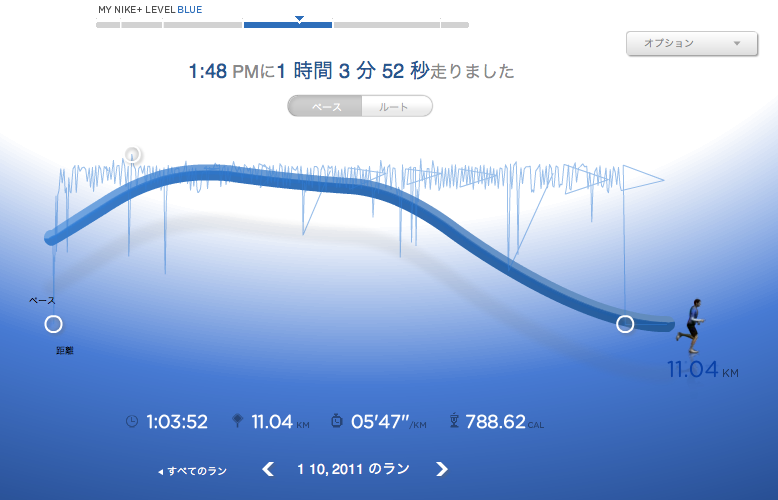Click the stopwatch pace icon
778x500 pixels.
[336, 421]
